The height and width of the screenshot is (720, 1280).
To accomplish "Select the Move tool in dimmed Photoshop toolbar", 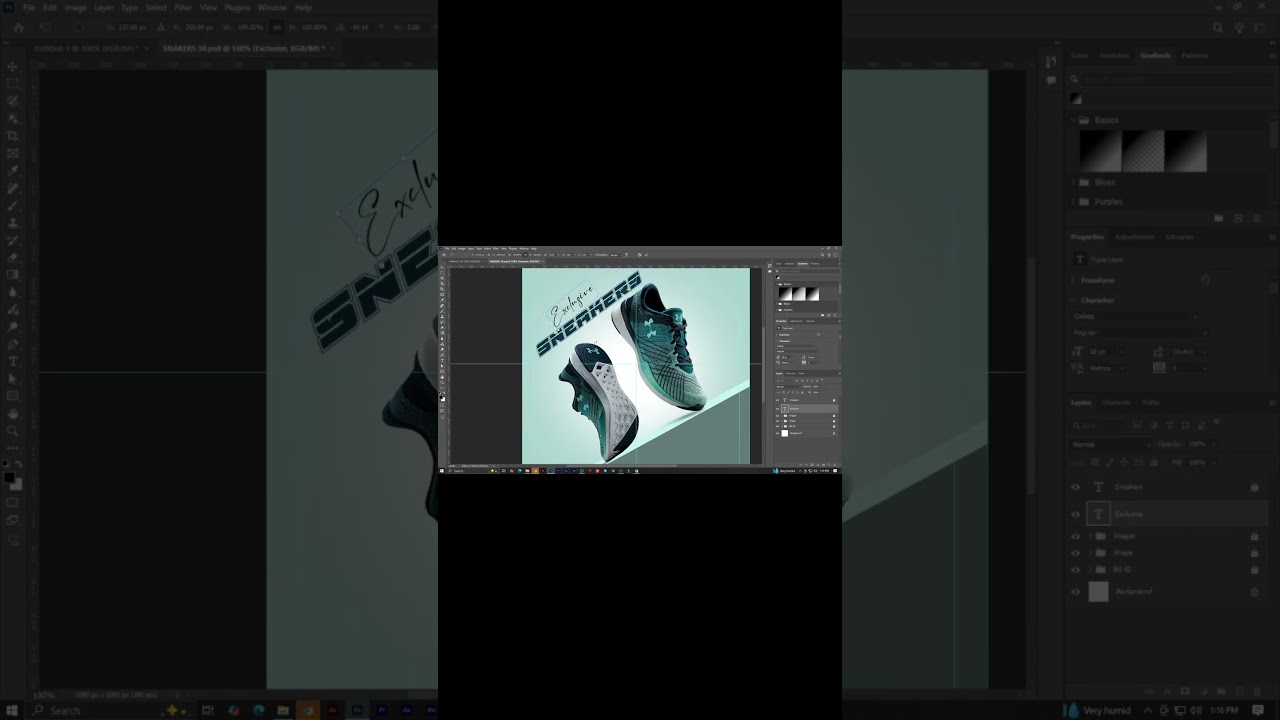I will coord(13,66).
